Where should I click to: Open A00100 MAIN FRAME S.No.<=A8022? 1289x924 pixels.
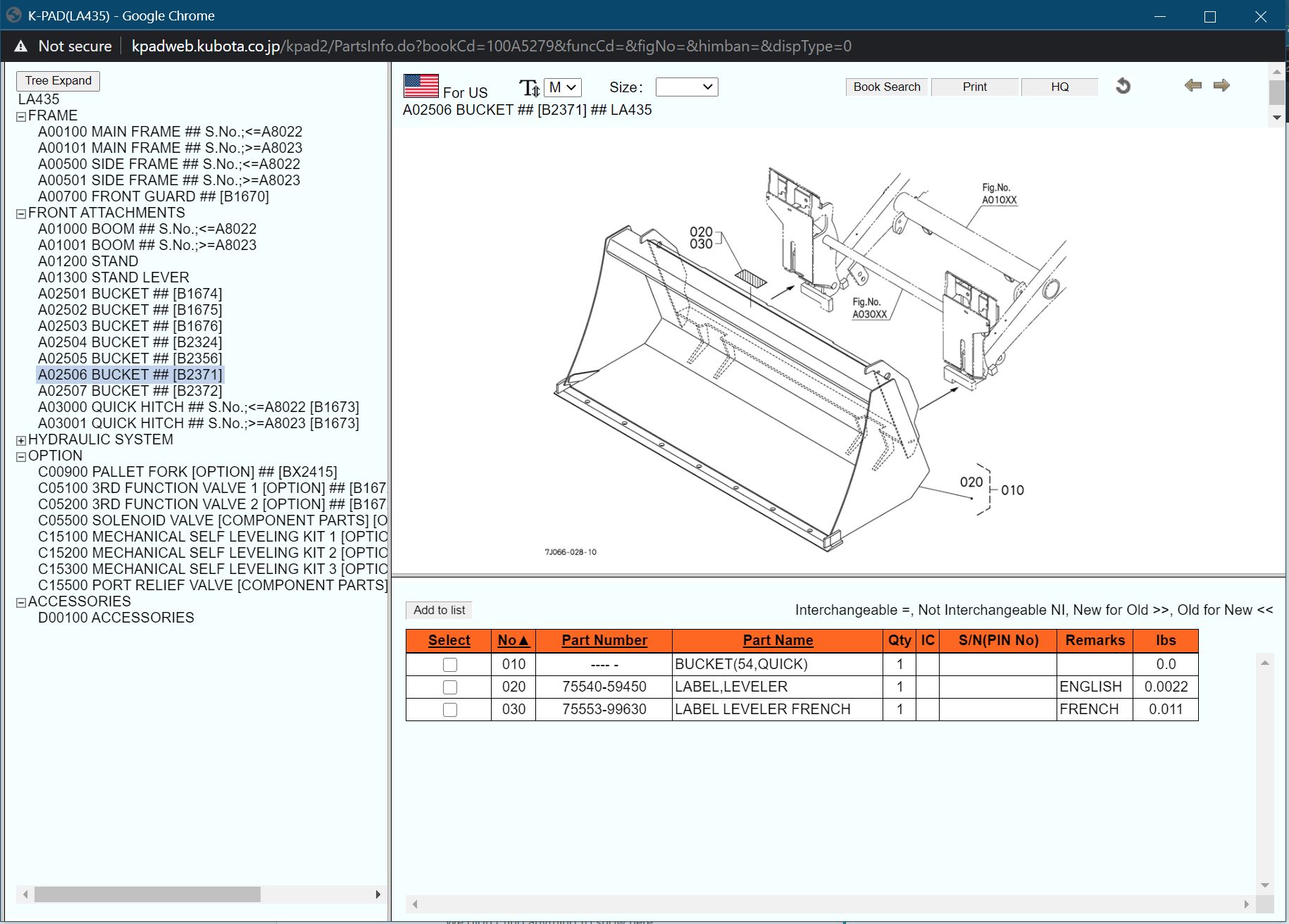pyautogui.click(x=170, y=132)
